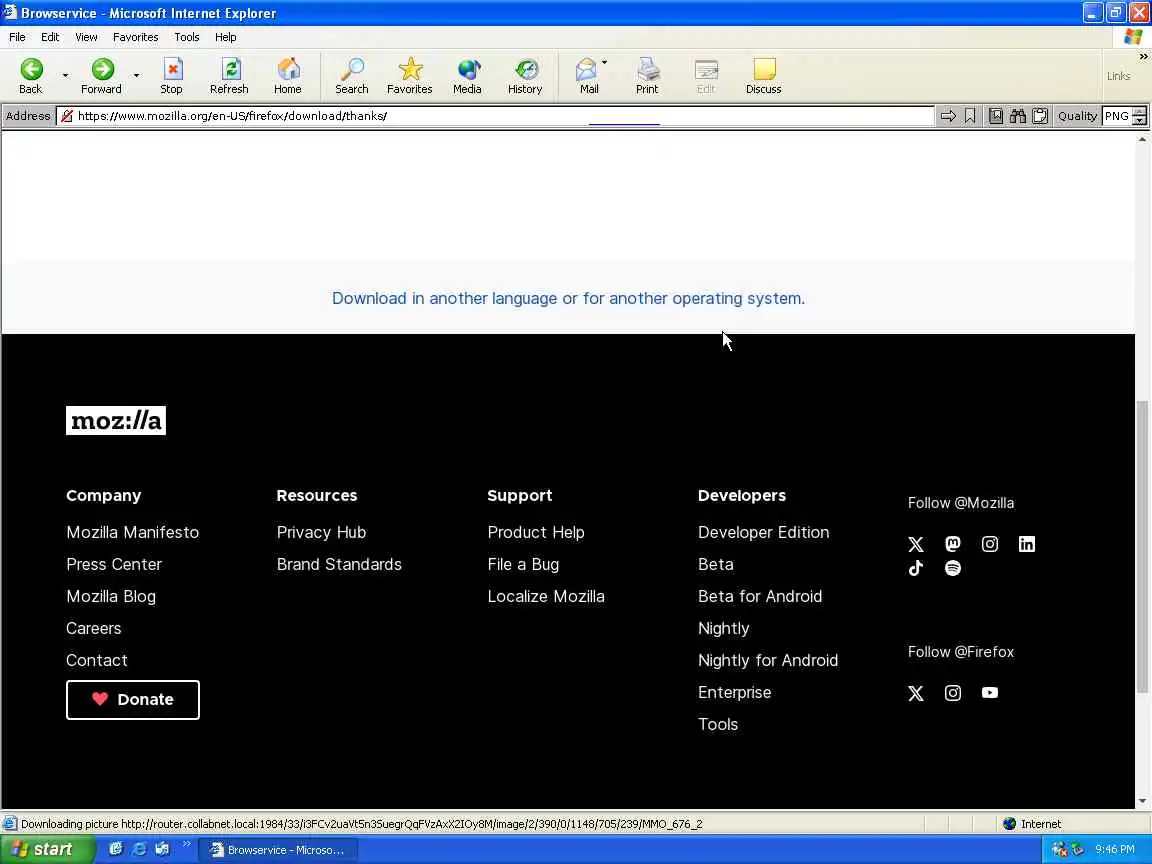Click the clipboard icon in address row
The image size is (1152, 864).
[1040, 116]
